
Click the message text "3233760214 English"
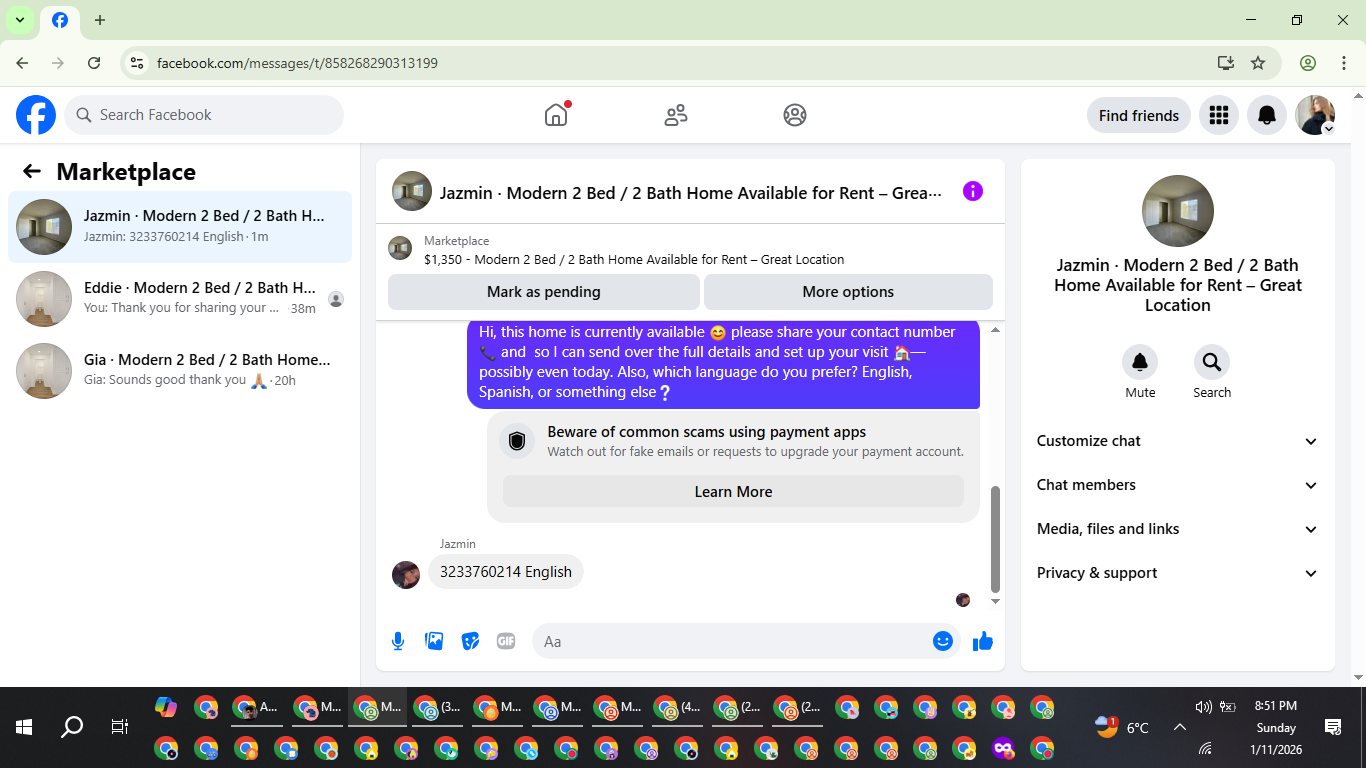pyautogui.click(x=506, y=572)
